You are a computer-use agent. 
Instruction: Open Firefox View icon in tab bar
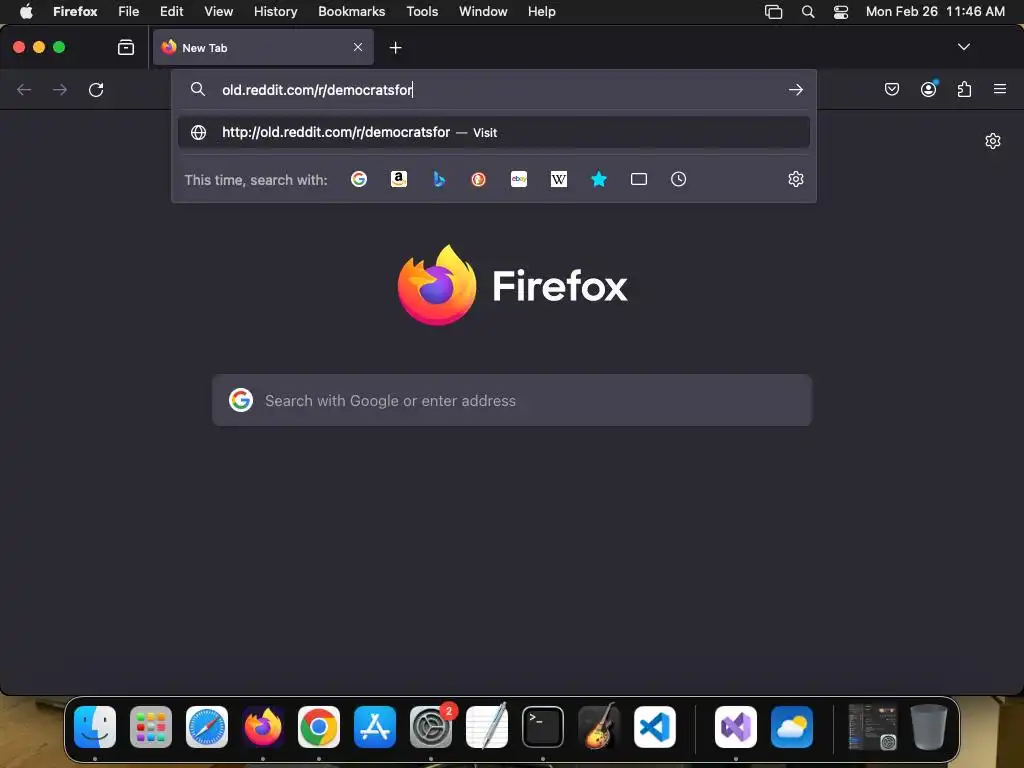(x=125, y=47)
